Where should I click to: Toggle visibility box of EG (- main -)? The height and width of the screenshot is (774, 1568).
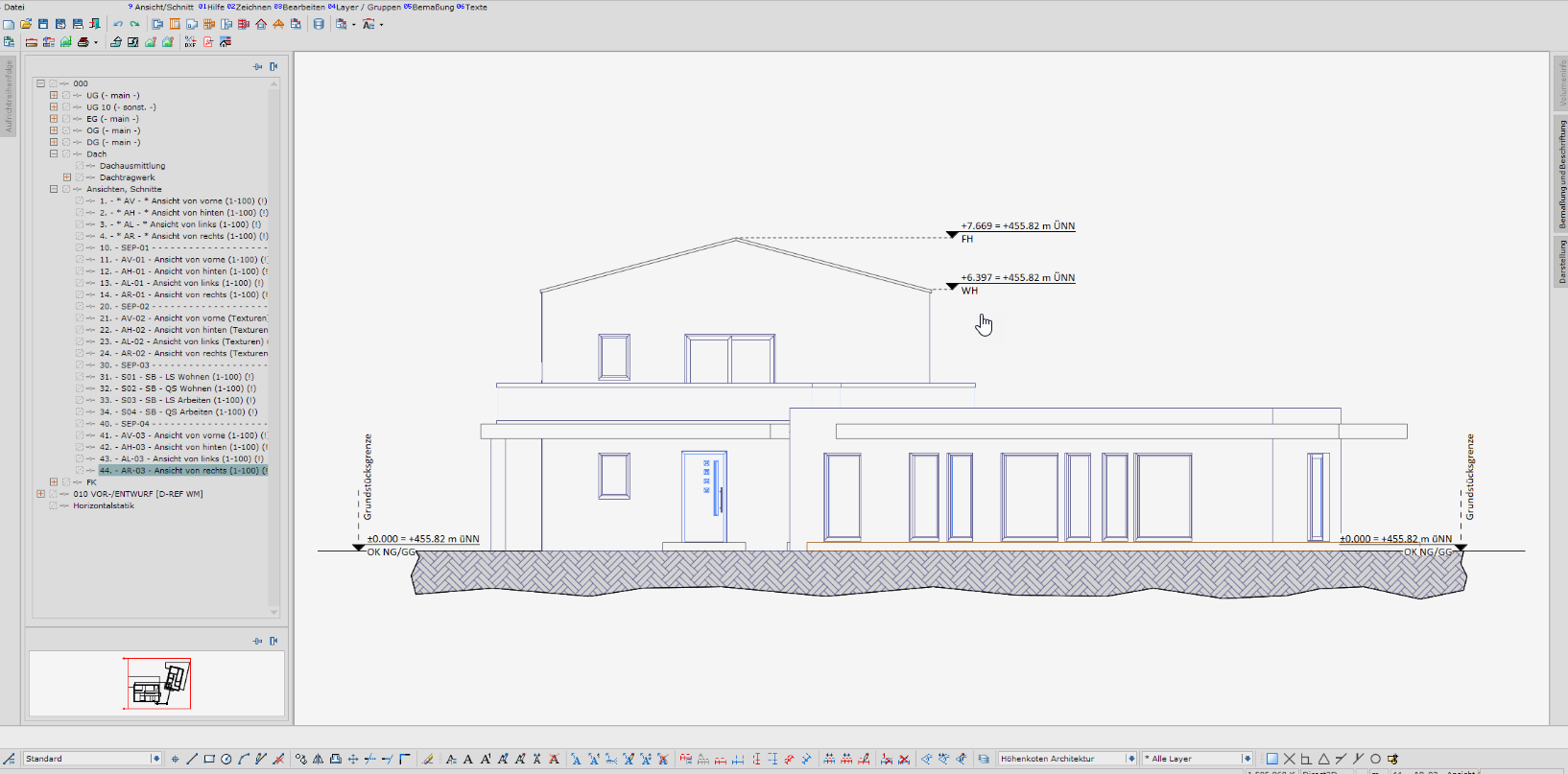coord(66,119)
